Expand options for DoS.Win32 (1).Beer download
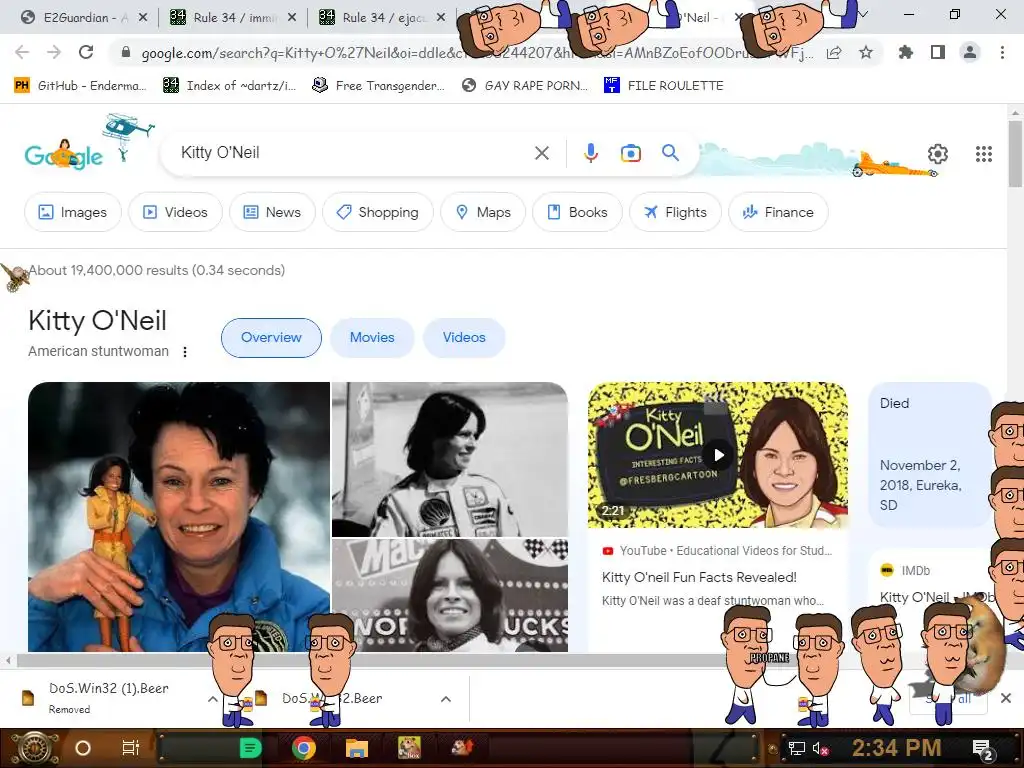The image size is (1024, 768). pos(212,699)
